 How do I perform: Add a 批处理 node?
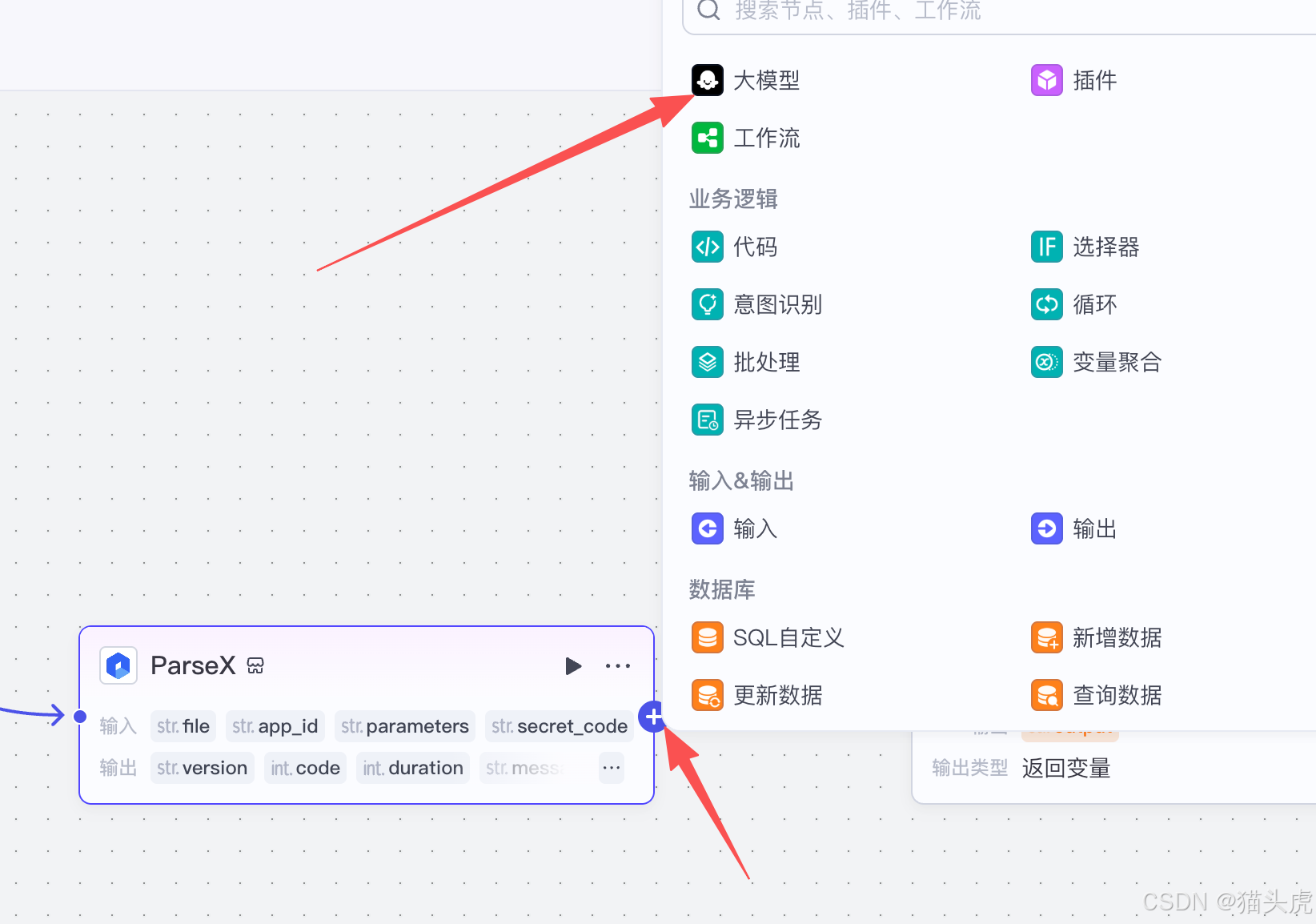(x=744, y=362)
